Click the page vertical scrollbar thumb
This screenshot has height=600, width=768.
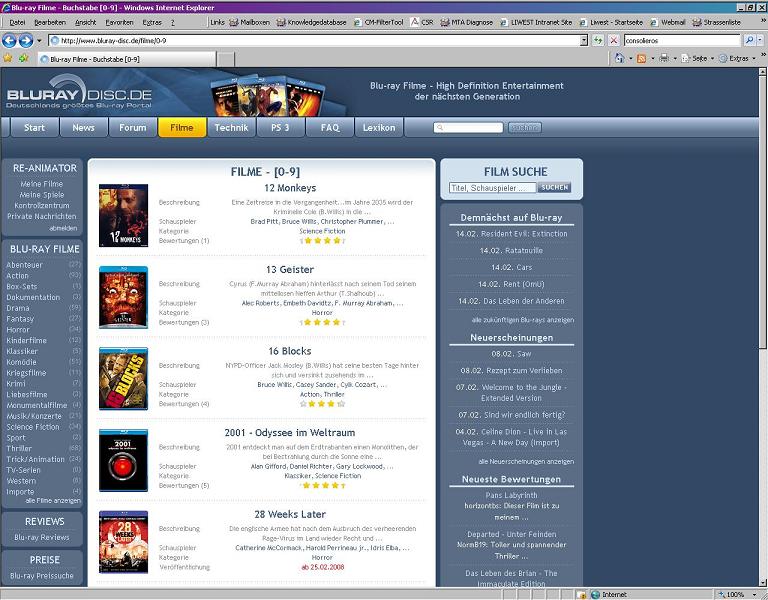[762, 212]
